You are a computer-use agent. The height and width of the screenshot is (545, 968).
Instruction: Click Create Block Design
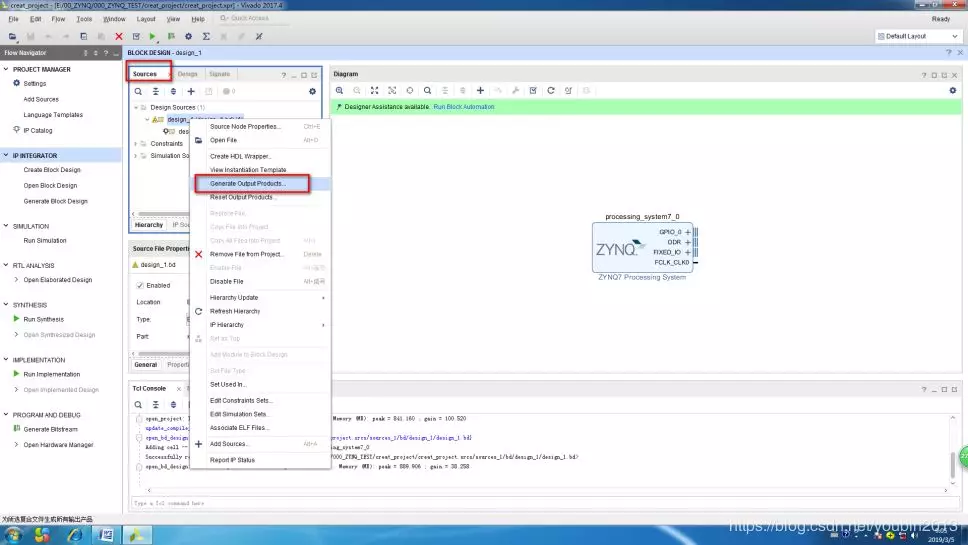pos(52,170)
